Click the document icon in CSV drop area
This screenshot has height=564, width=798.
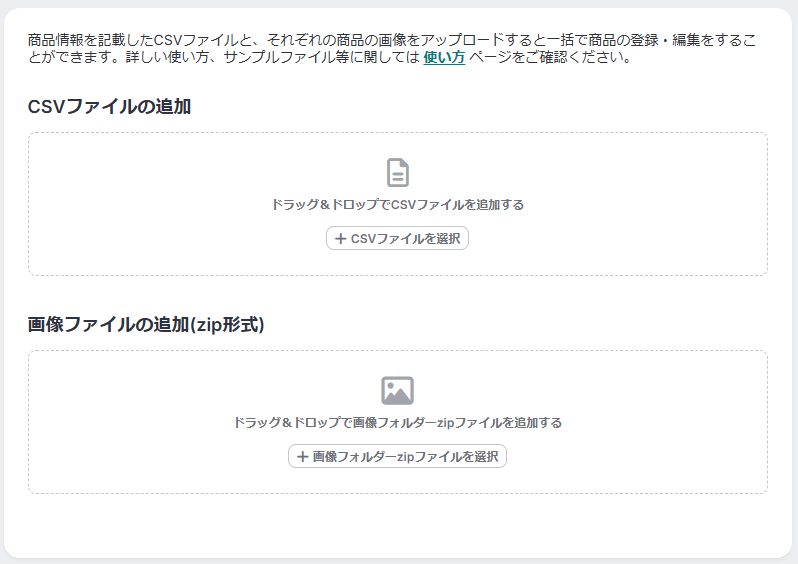[398, 173]
